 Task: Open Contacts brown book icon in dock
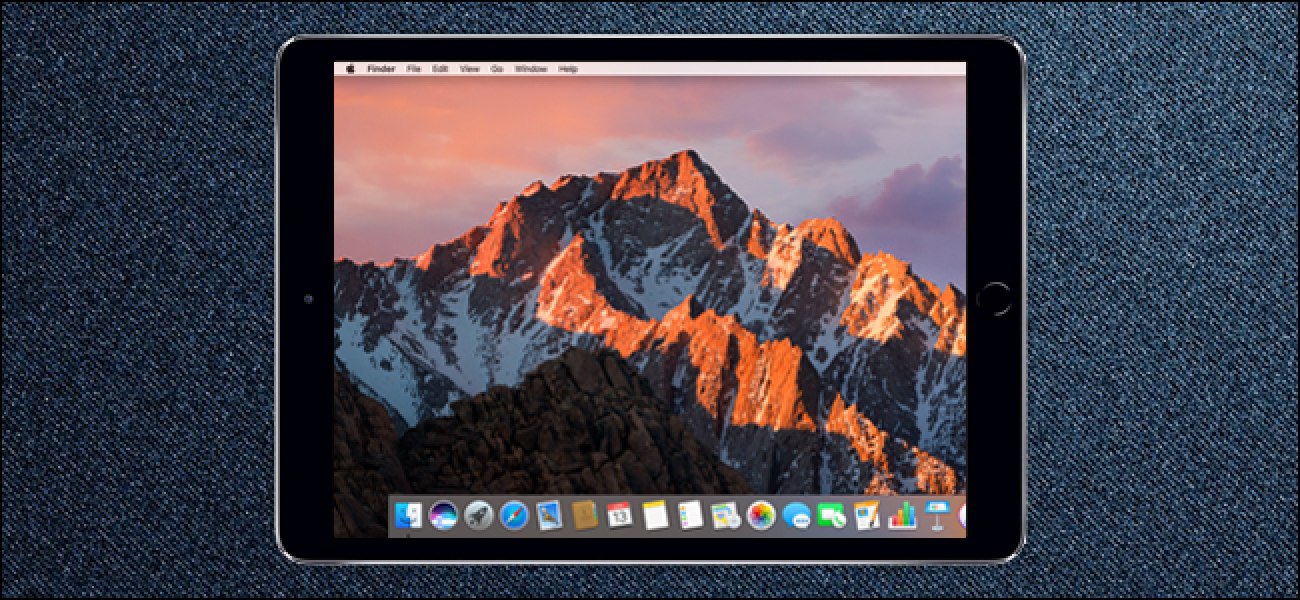point(585,515)
